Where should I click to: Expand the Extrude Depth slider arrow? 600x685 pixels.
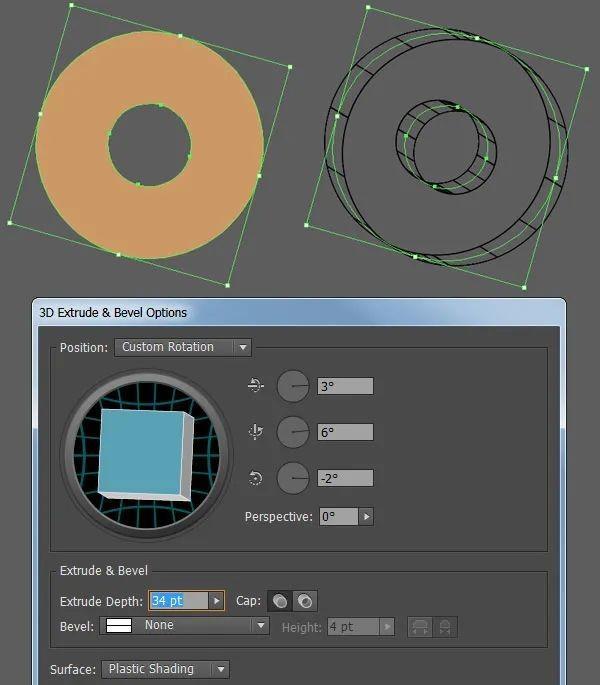[x=216, y=601]
